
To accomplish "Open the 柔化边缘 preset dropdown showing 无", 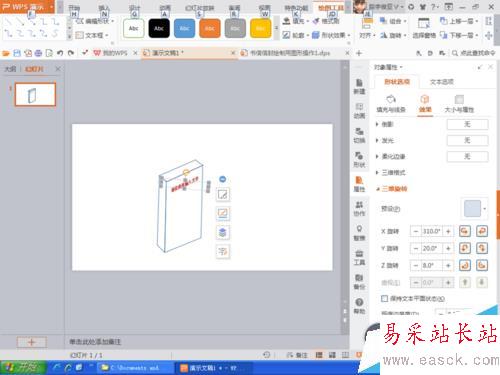I will click(467, 156).
